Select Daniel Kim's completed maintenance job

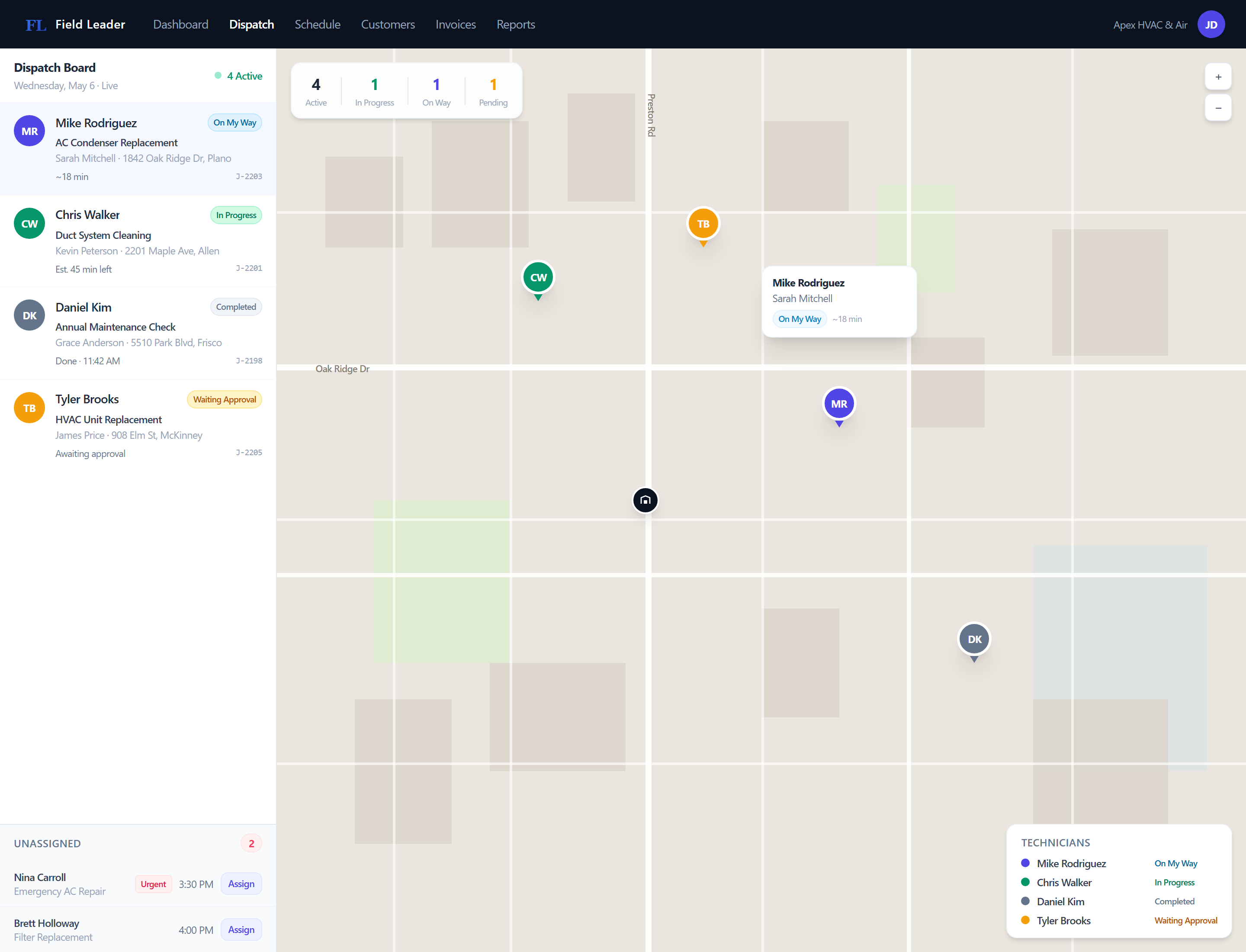138,334
